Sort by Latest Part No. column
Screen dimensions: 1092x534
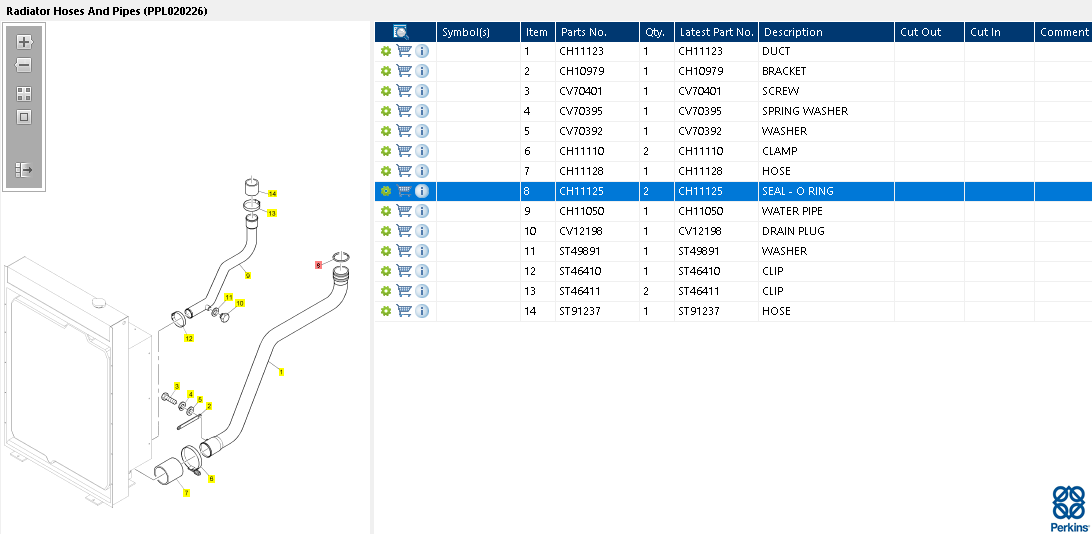tap(717, 32)
